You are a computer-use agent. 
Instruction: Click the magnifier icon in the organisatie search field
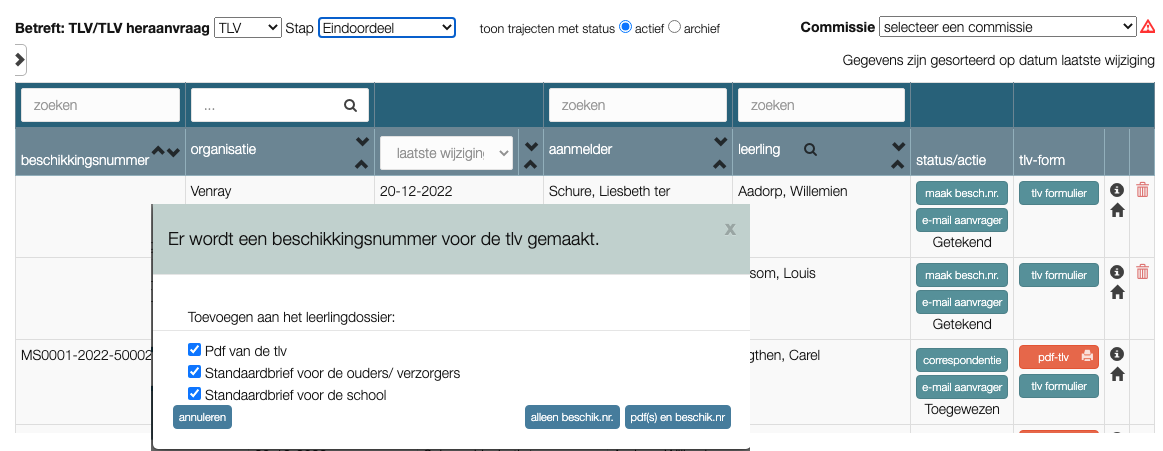pyautogui.click(x=350, y=105)
